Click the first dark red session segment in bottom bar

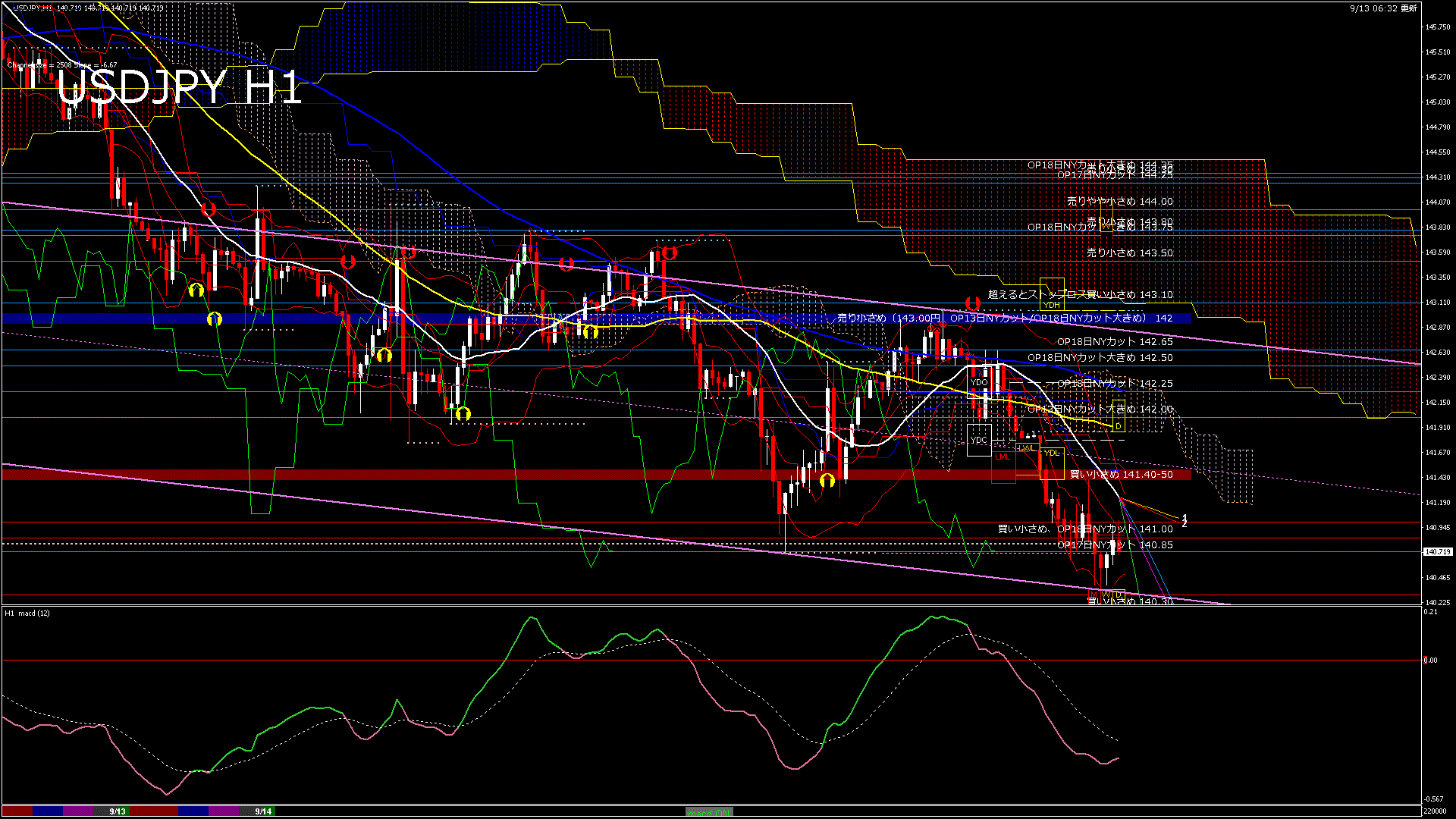pyautogui.click(x=17, y=811)
